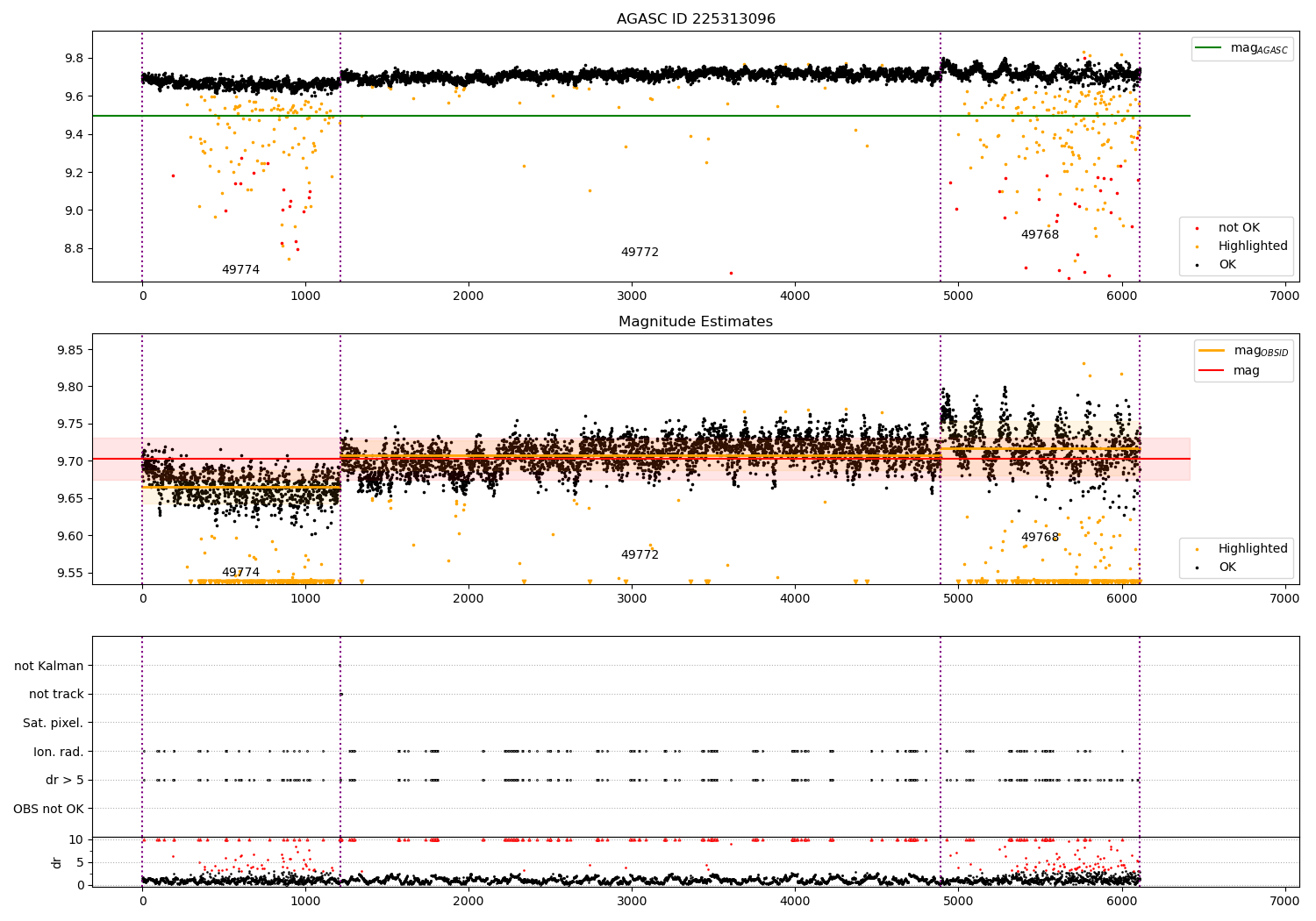Select 49768 label in Magnitude Estimates plot

1040,538
